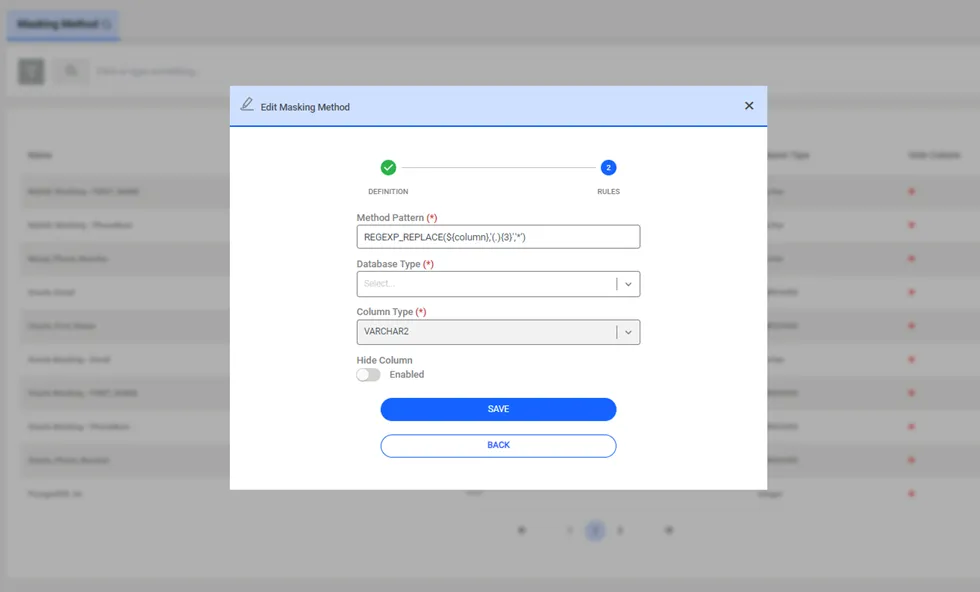Click the "RULES" step label
This screenshot has width=980, height=592.
(608, 191)
